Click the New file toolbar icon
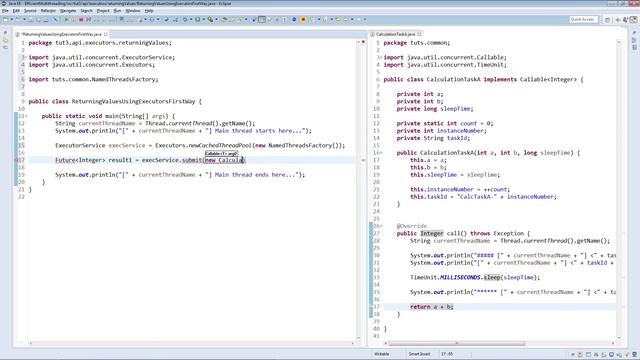The height and width of the screenshot is (360, 640). point(5,20)
